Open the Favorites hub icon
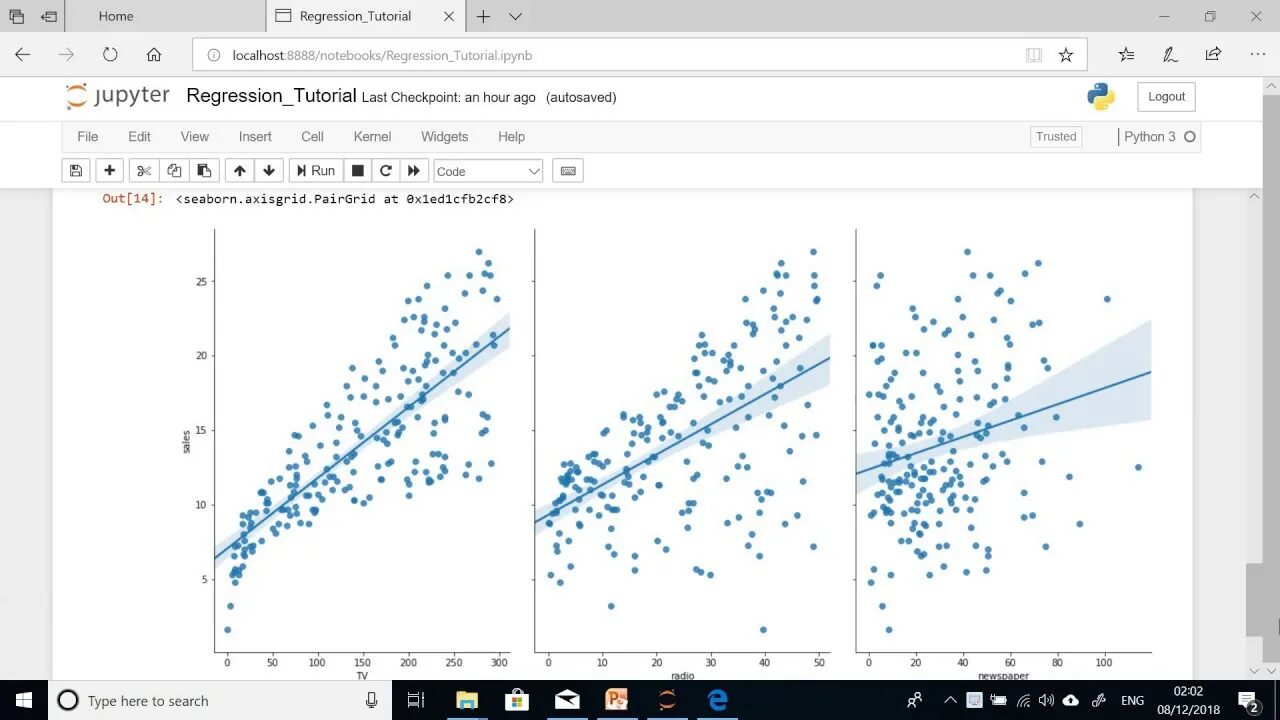 pyautogui.click(x=1126, y=55)
